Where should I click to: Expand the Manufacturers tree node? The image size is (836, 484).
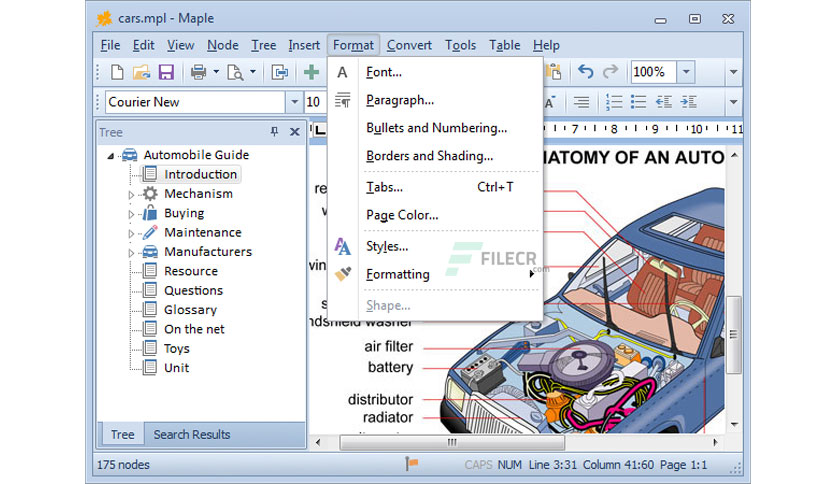(131, 253)
